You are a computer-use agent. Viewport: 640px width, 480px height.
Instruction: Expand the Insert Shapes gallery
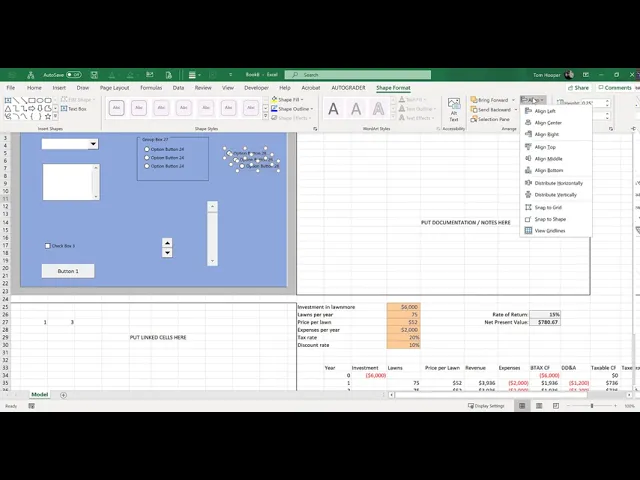[x=56, y=117]
